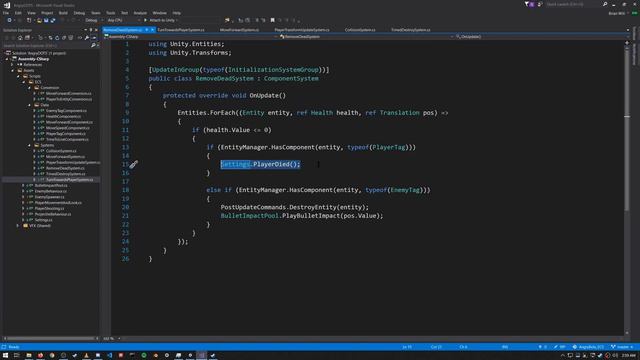
Task: Click the Visual Studio taskbar icon
Action: coord(201,356)
